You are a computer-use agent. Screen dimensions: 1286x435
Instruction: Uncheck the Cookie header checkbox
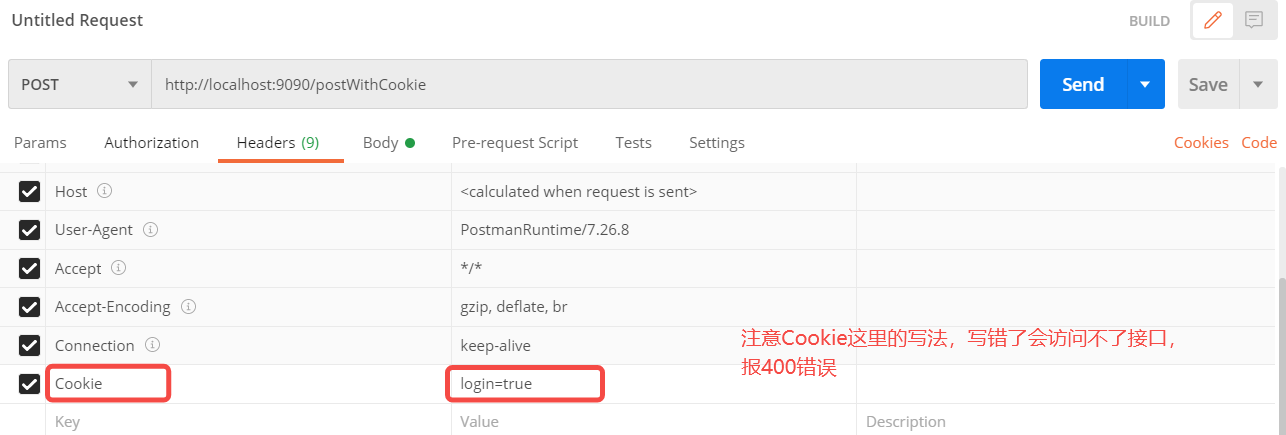[x=30, y=384]
